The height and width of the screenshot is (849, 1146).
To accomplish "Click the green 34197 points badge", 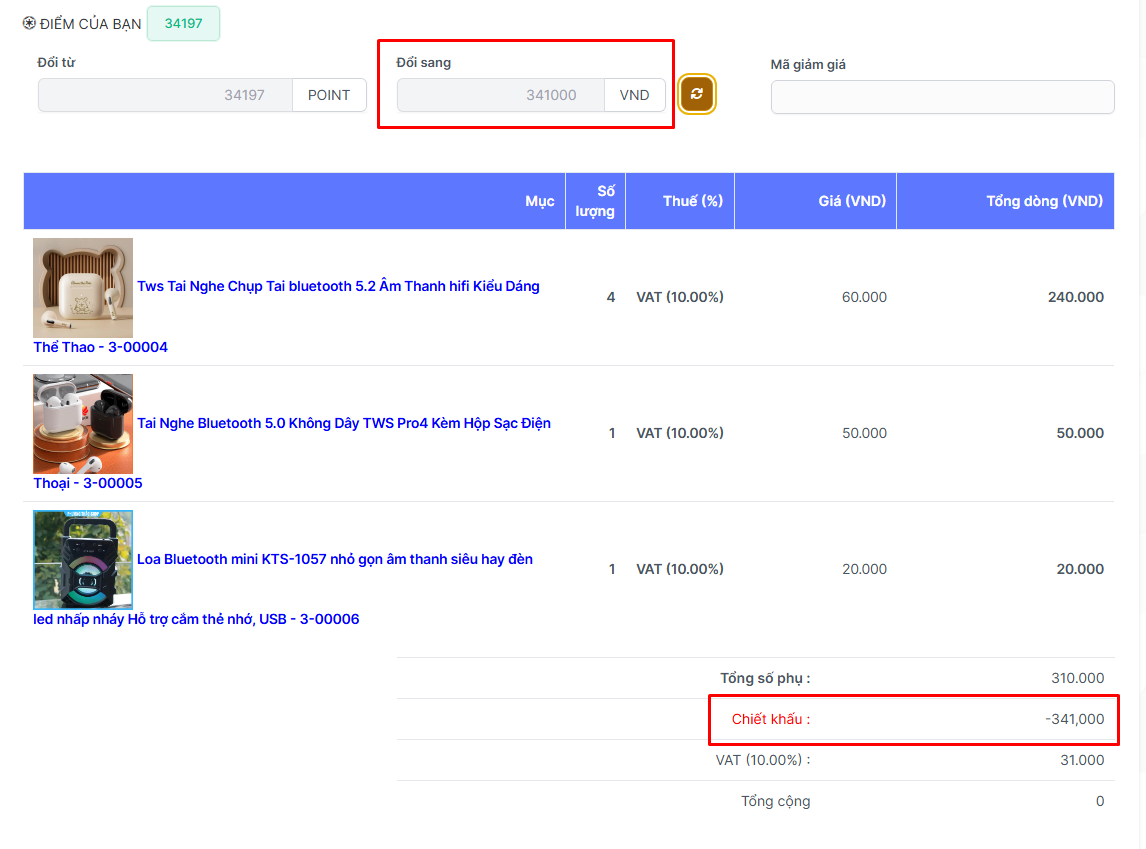I will 183,23.
